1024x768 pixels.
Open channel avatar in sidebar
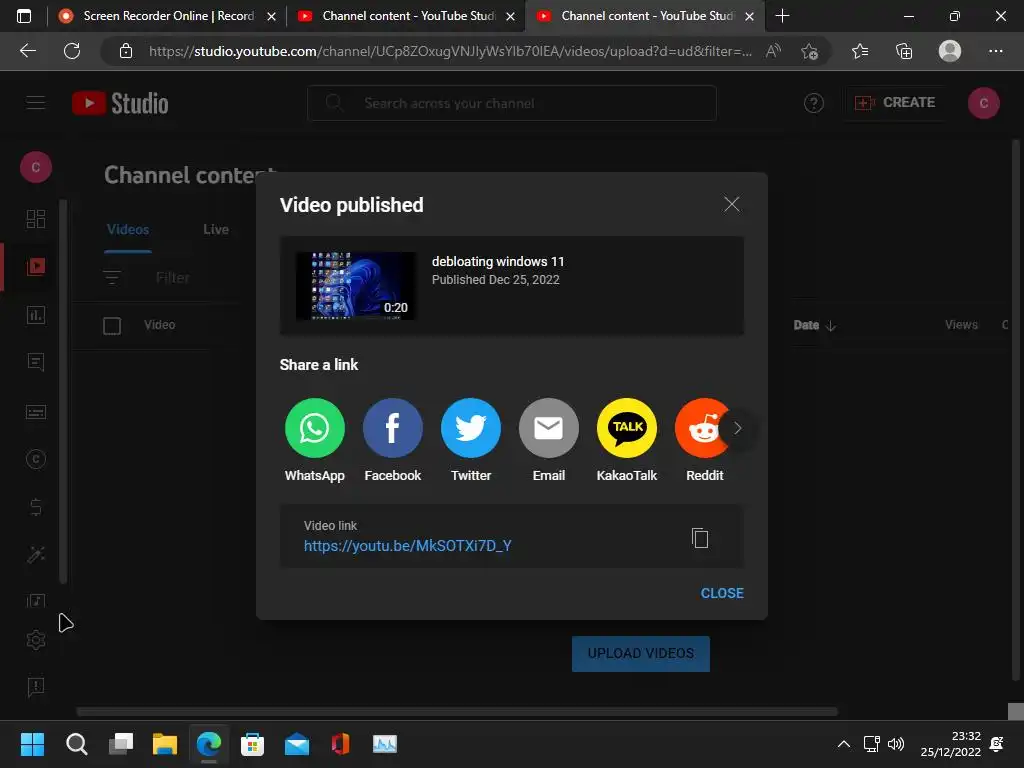point(36,167)
